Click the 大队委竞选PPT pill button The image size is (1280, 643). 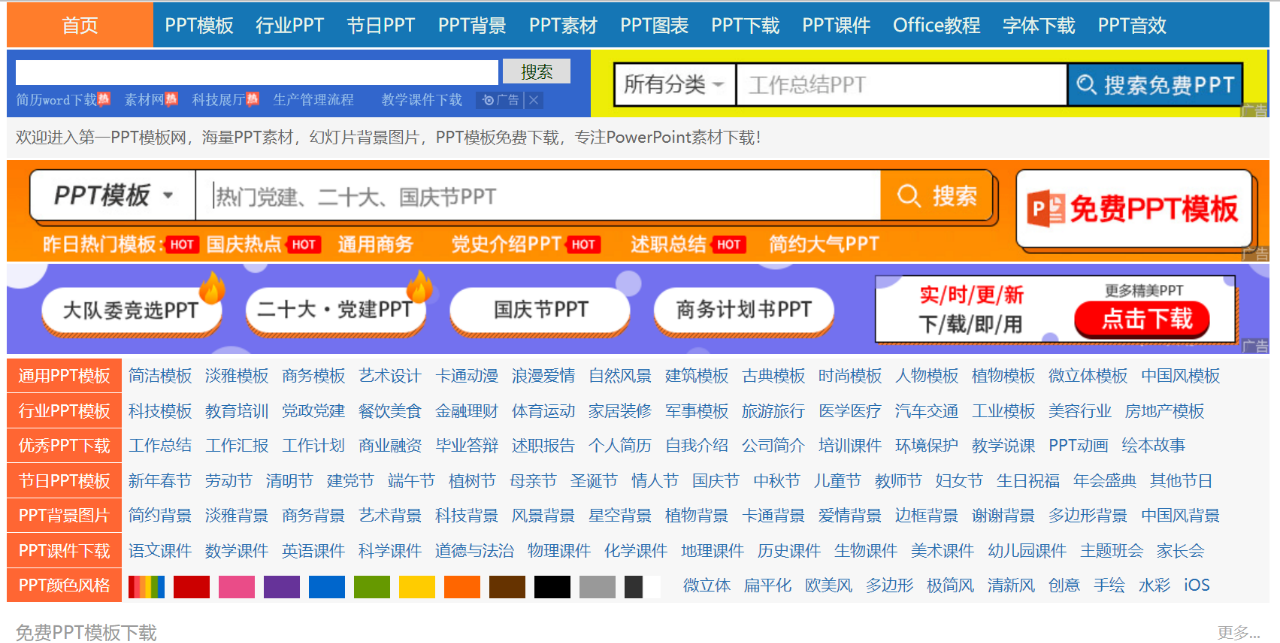(131, 310)
